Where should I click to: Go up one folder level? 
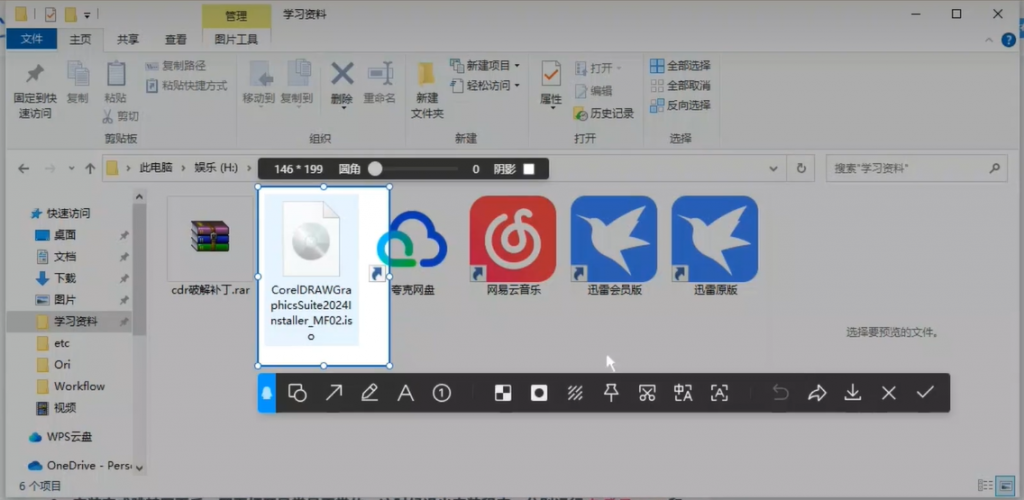click(90, 168)
